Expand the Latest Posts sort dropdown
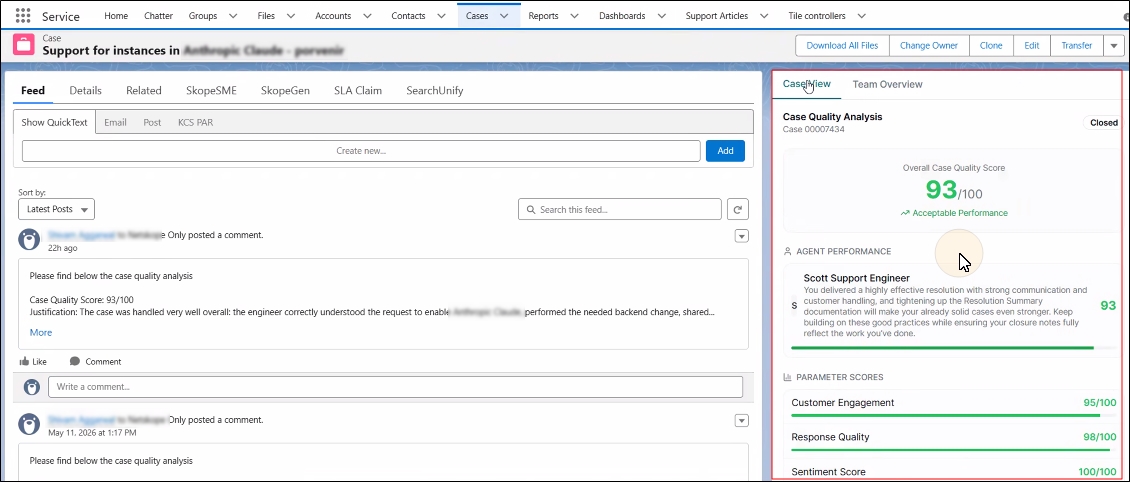This screenshot has height=482, width=1130. pyautogui.click(x=56, y=209)
